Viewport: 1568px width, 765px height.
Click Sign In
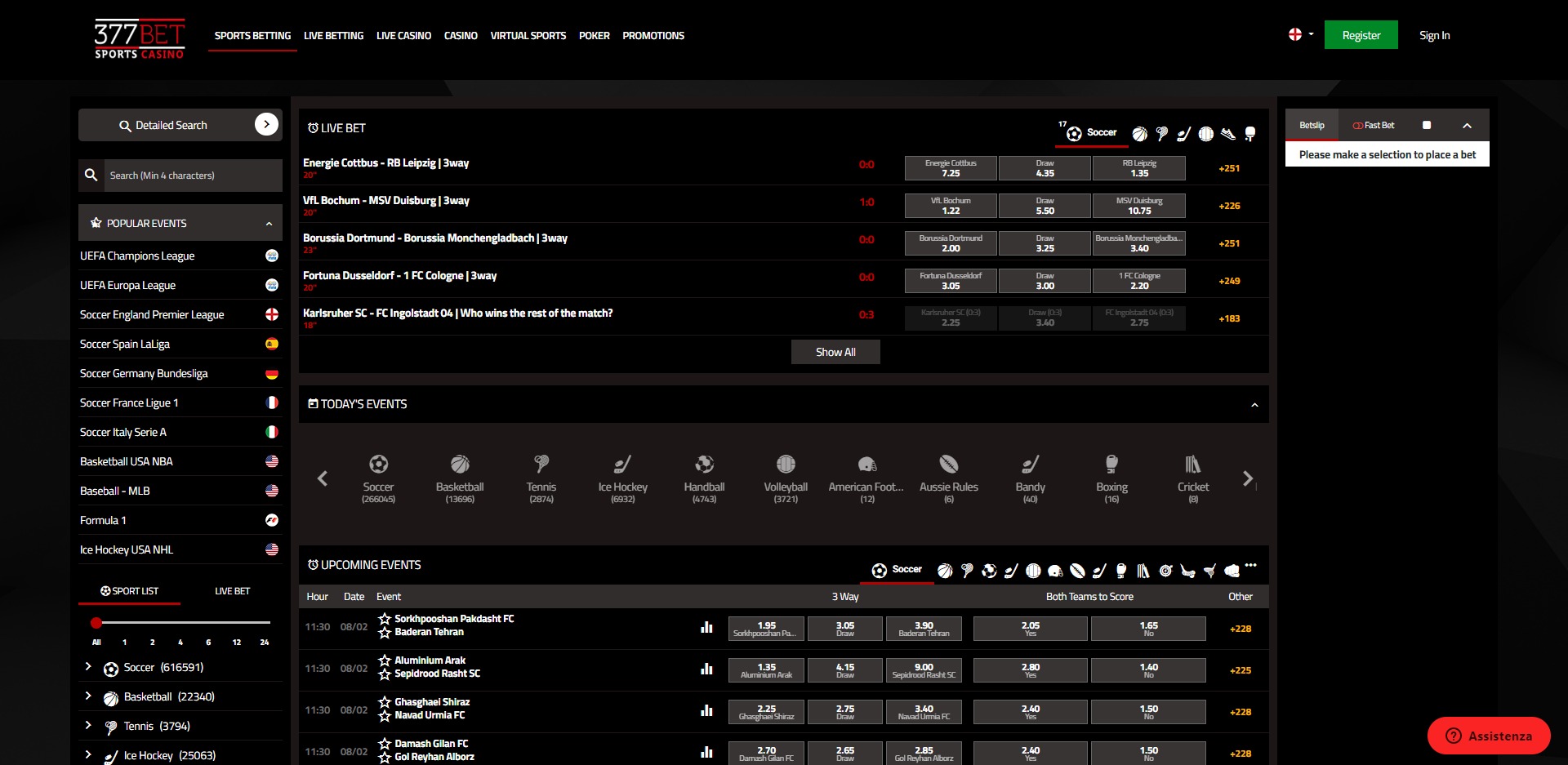[x=1434, y=35]
